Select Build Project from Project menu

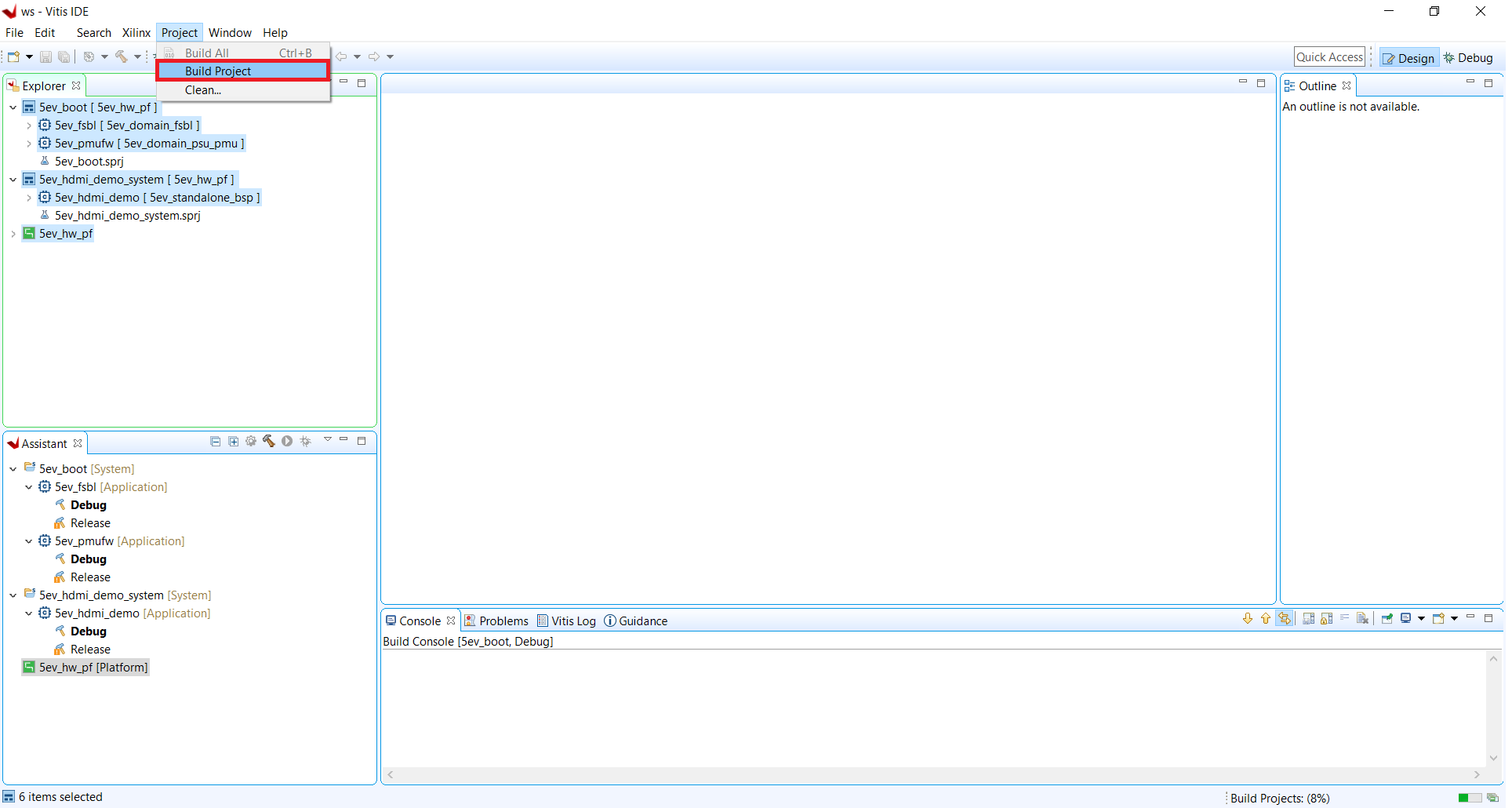[x=242, y=71]
